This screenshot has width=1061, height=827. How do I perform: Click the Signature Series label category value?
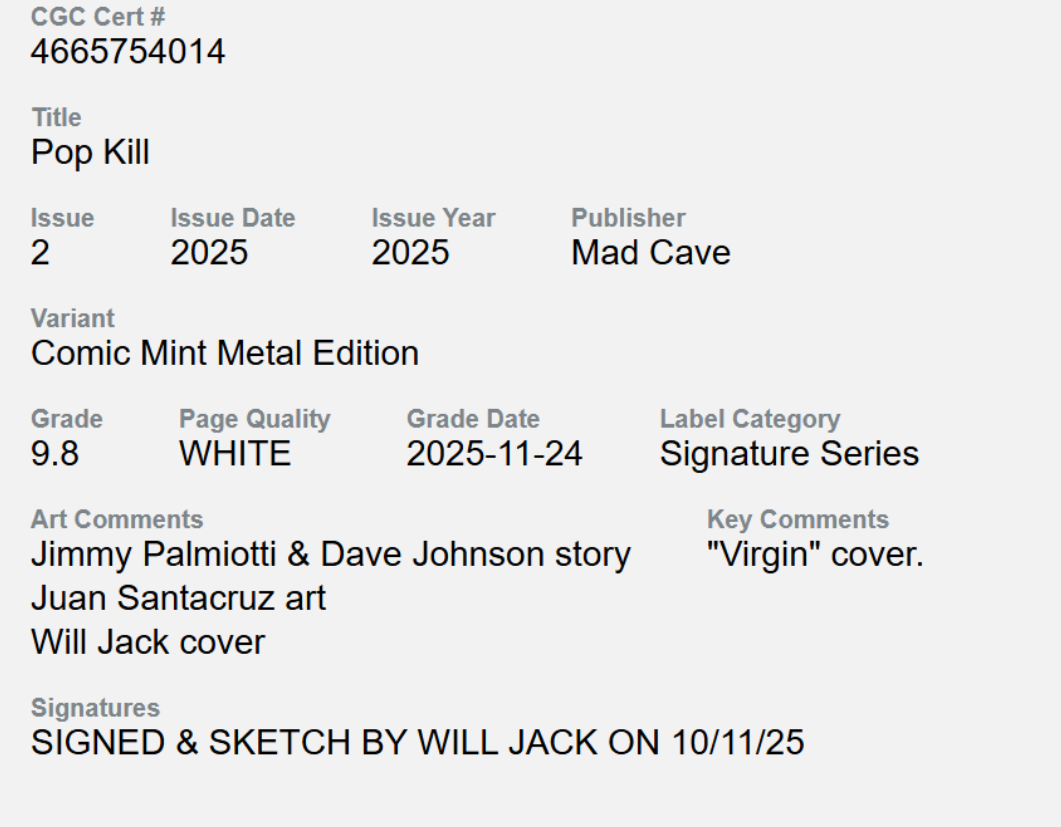click(789, 454)
